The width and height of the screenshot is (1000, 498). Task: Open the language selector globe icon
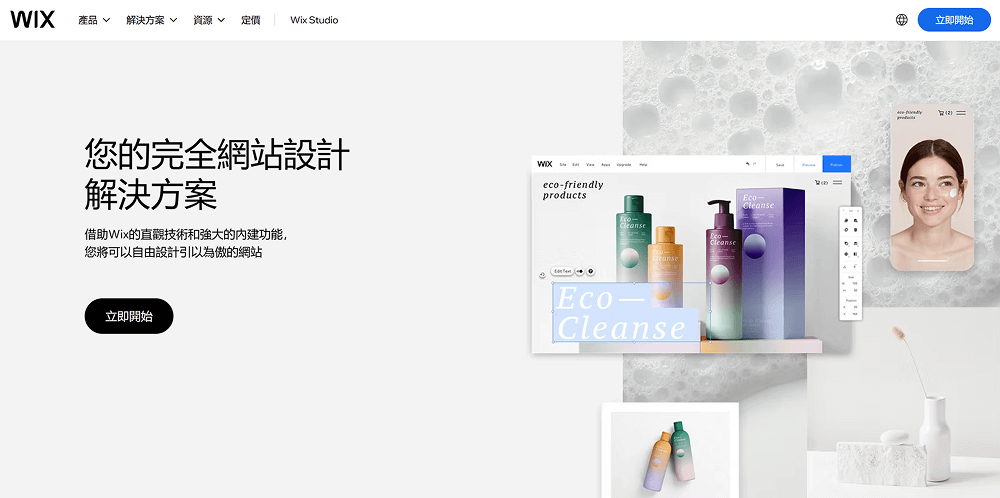pos(901,20)
